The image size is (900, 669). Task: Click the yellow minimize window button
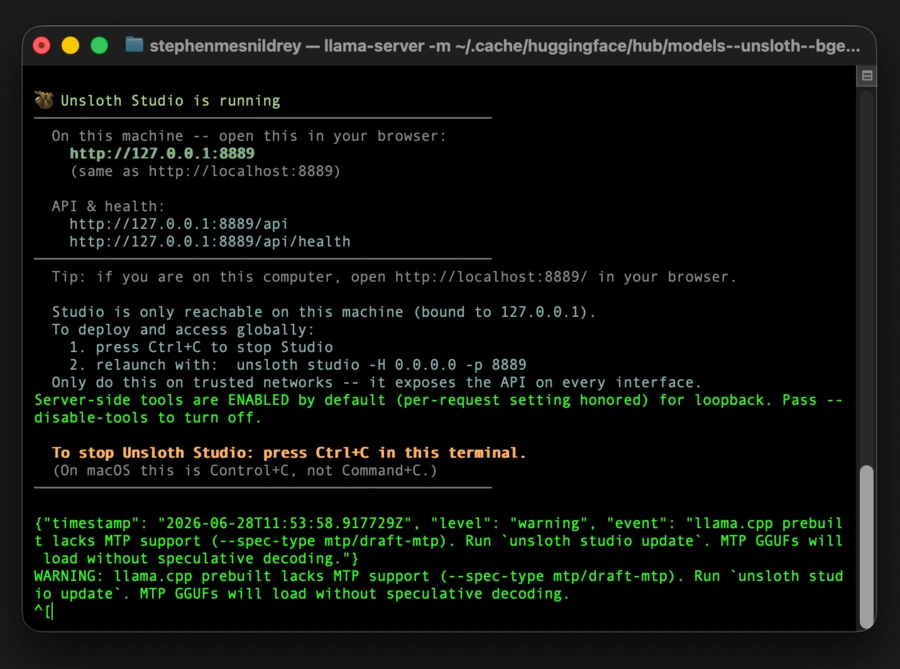[x=70, y=45]
